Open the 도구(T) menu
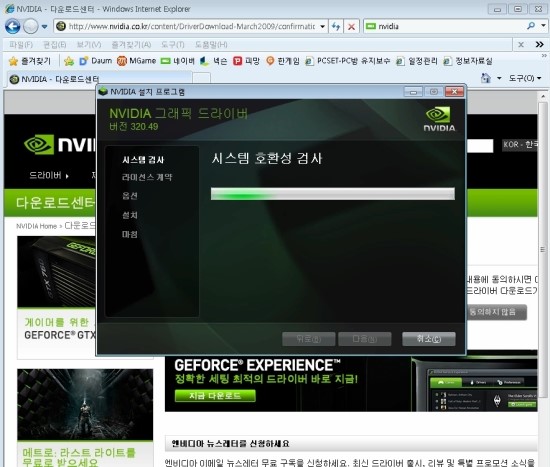 click(173, 45)
